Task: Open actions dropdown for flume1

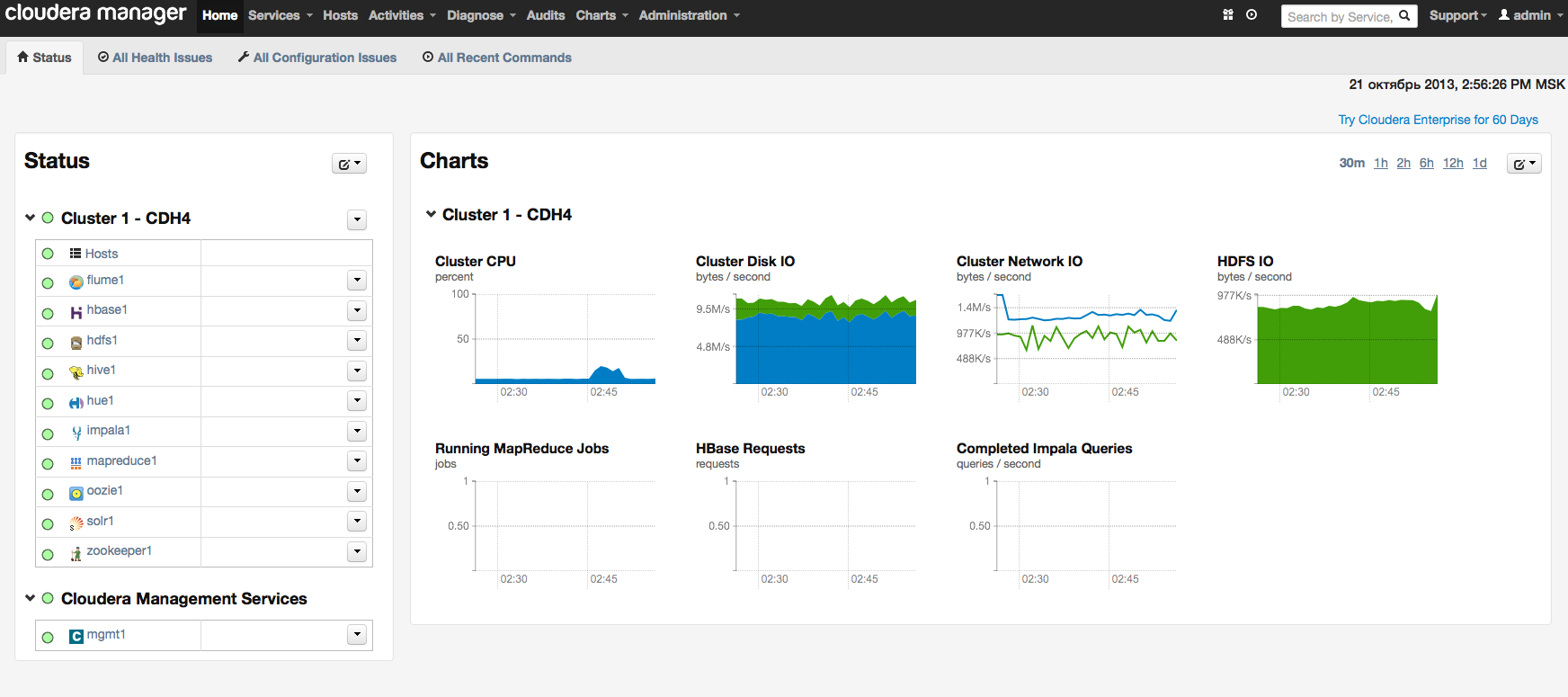Action: [x=357, y=281]
